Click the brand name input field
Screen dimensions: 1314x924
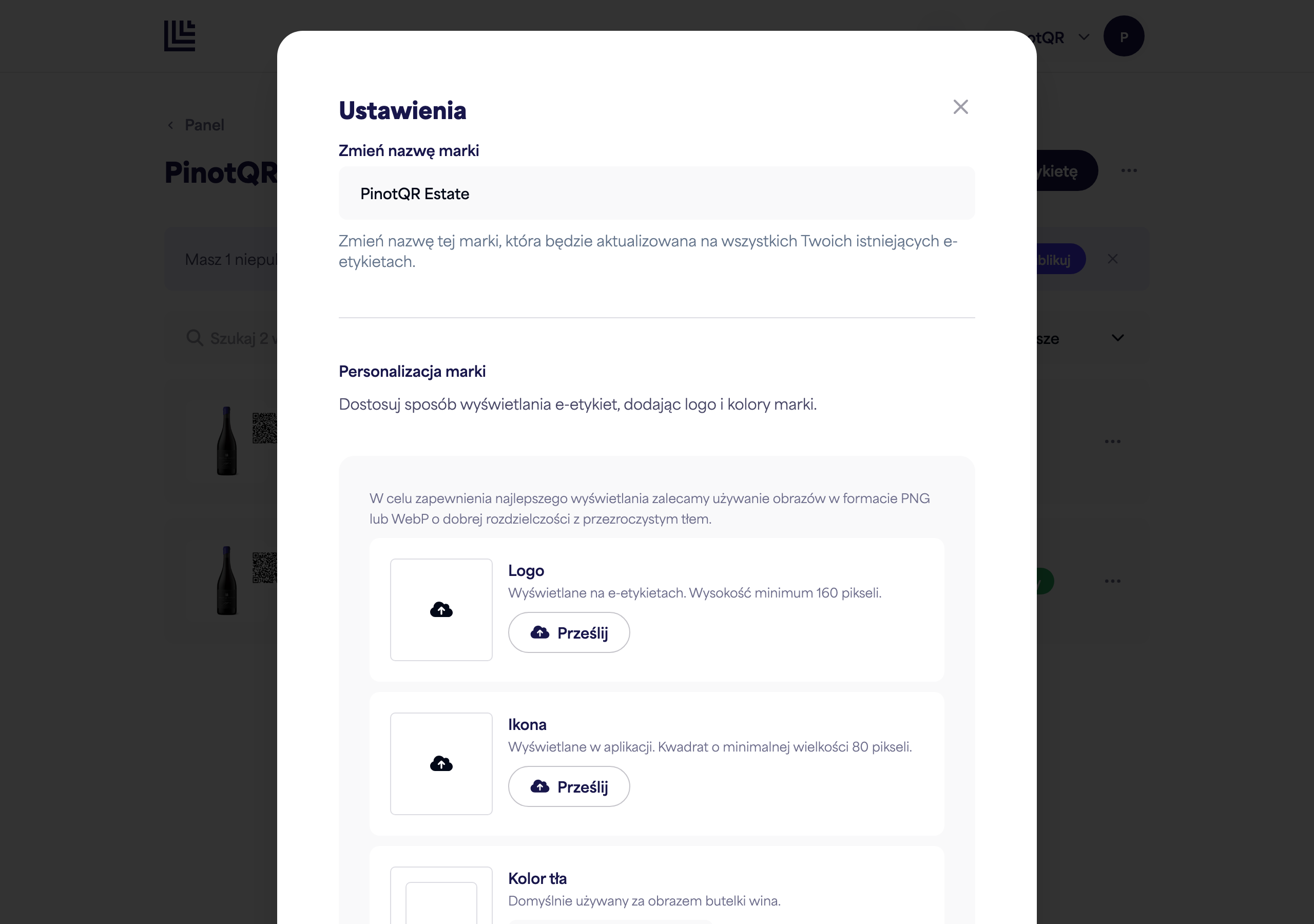(x=656, y=194)
